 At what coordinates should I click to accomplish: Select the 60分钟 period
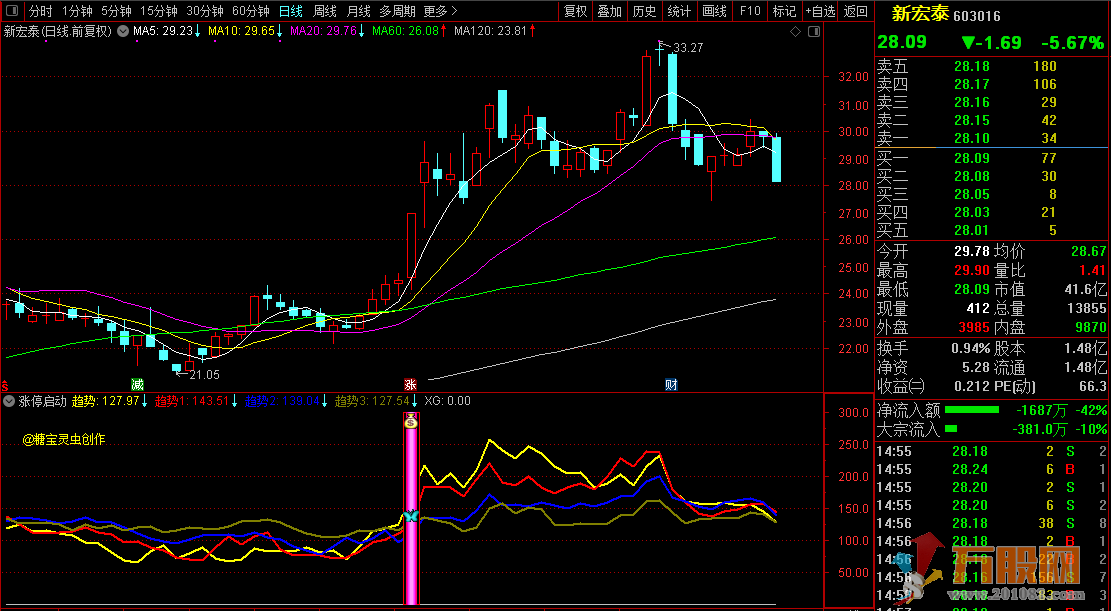[251, 11]
